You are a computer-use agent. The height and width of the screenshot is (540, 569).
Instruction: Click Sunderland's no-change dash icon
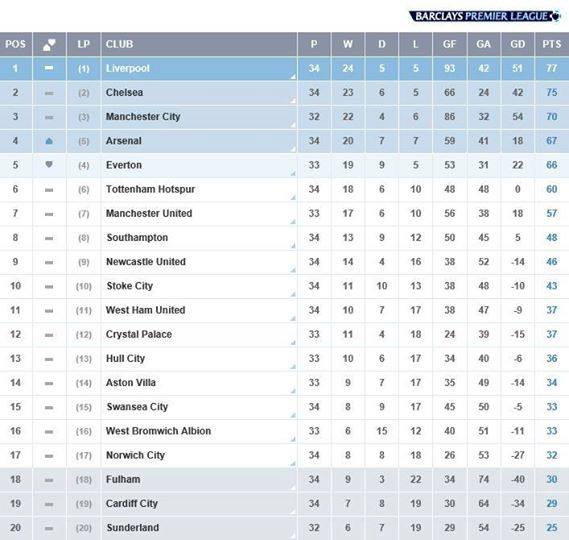click(49, 528)
